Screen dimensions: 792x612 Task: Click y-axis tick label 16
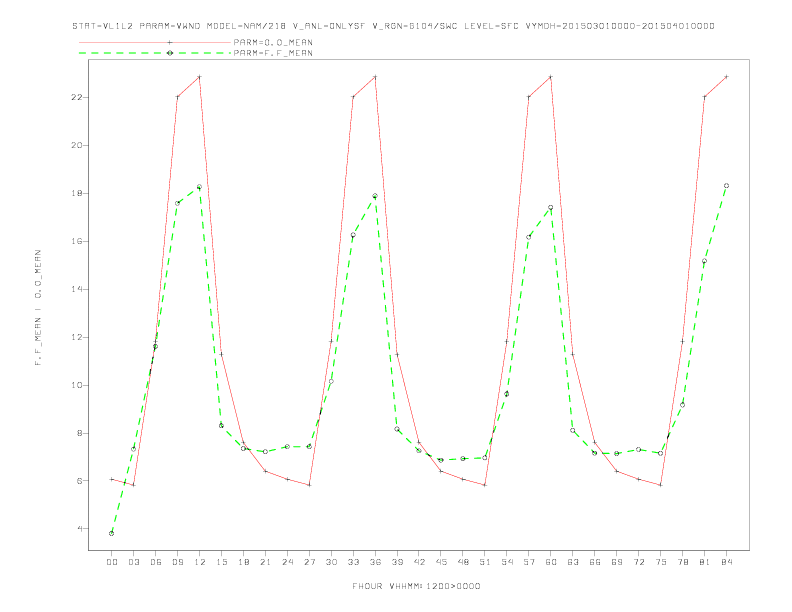tap(77, 241)
